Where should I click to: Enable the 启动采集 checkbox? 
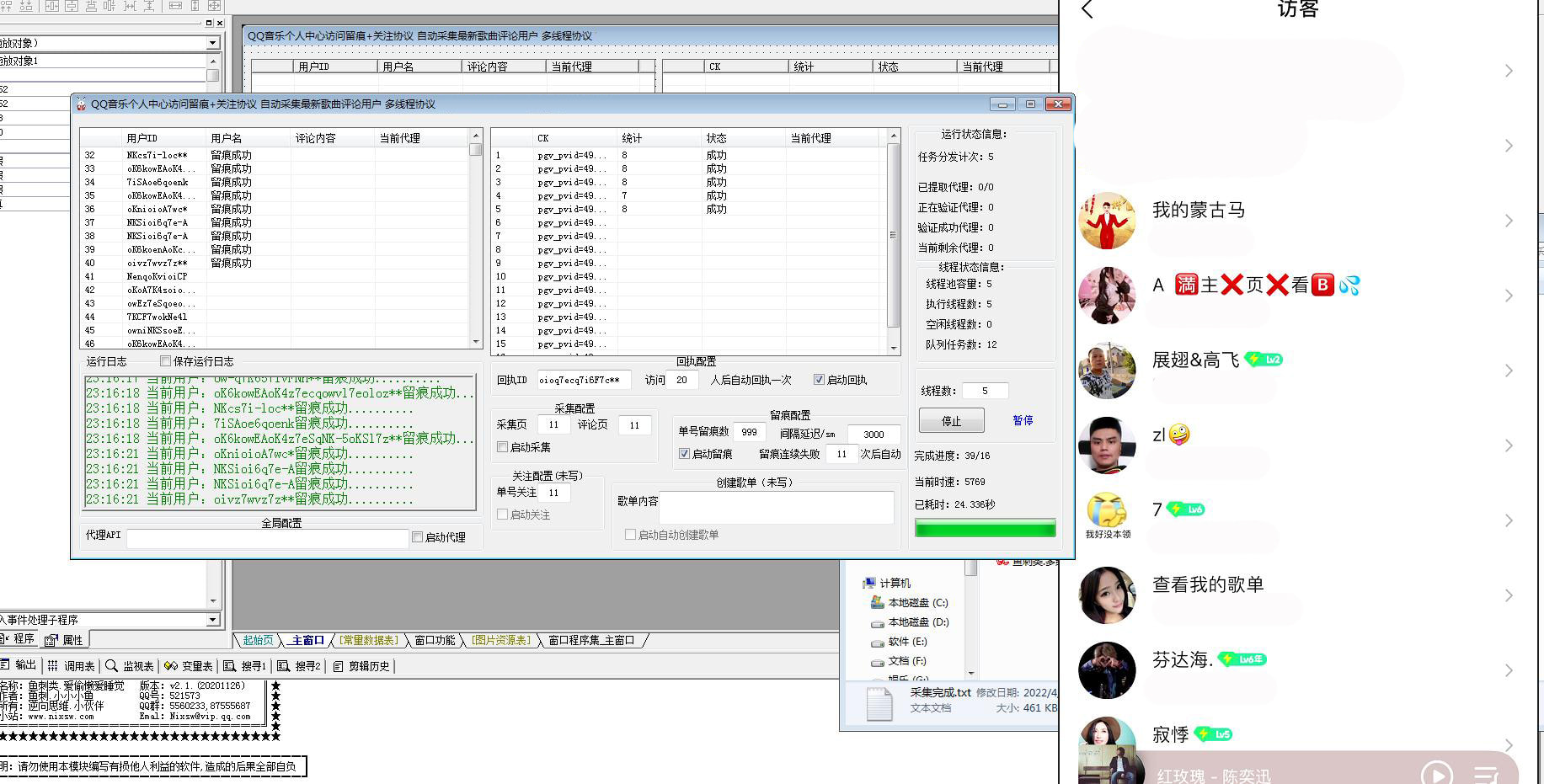click(502, 447)
